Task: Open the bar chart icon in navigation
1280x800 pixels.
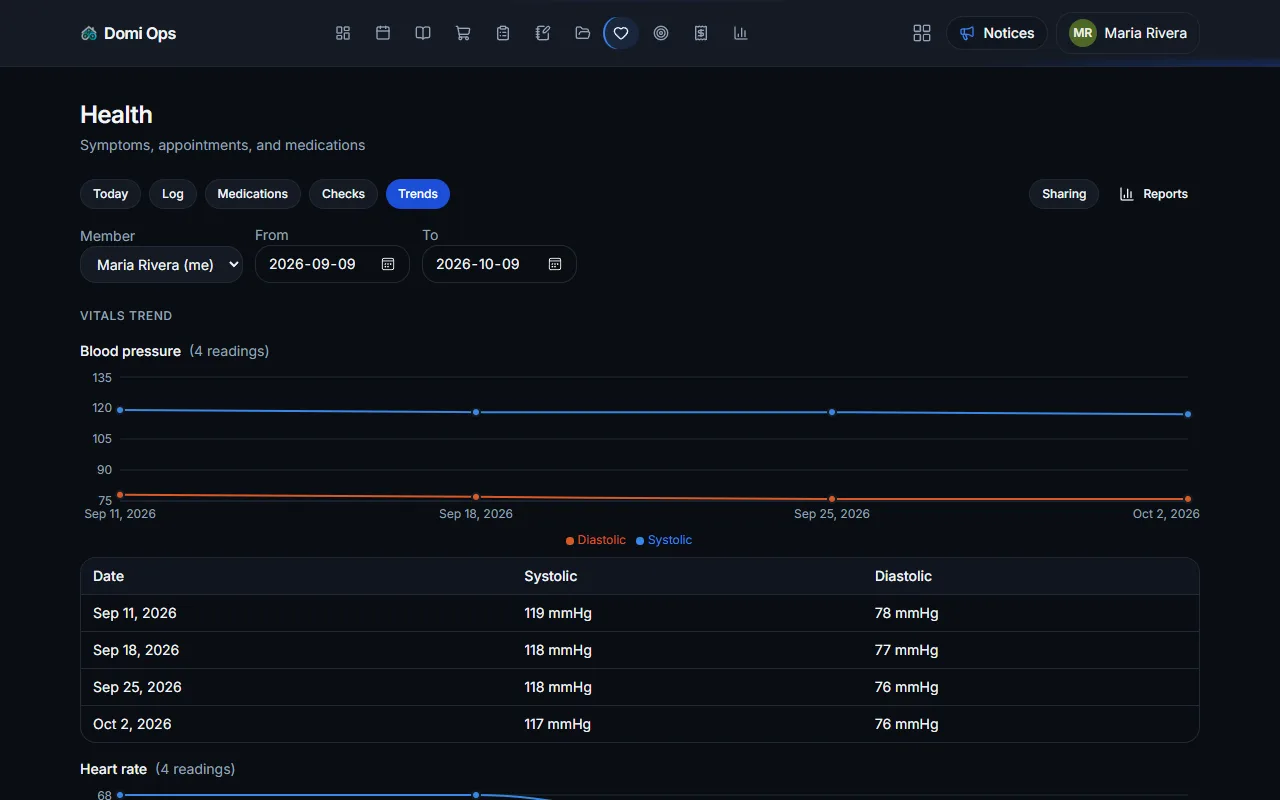Action: tap(741, 33)
